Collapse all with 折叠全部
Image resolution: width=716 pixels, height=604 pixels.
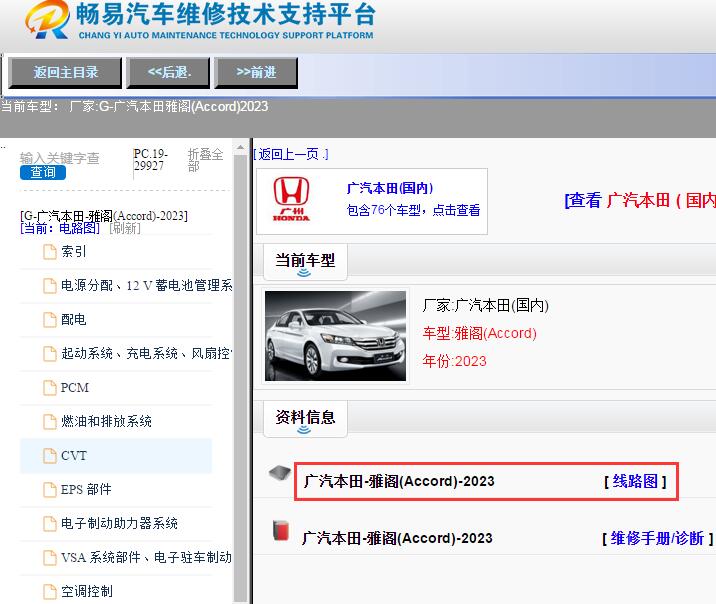point(205,160)
